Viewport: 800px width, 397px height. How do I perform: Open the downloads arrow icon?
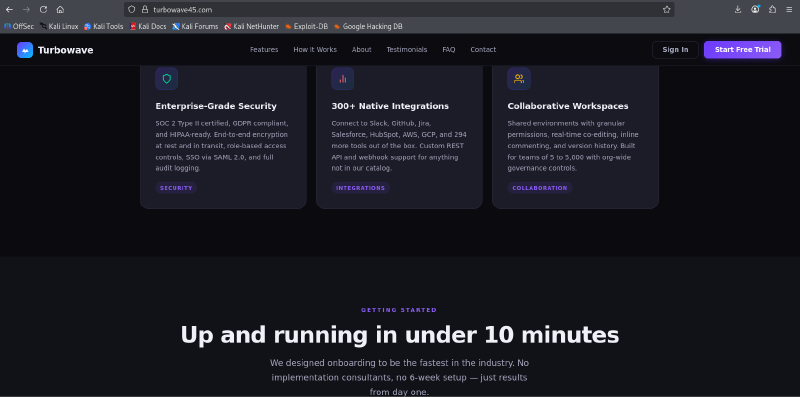coord(738,9)
